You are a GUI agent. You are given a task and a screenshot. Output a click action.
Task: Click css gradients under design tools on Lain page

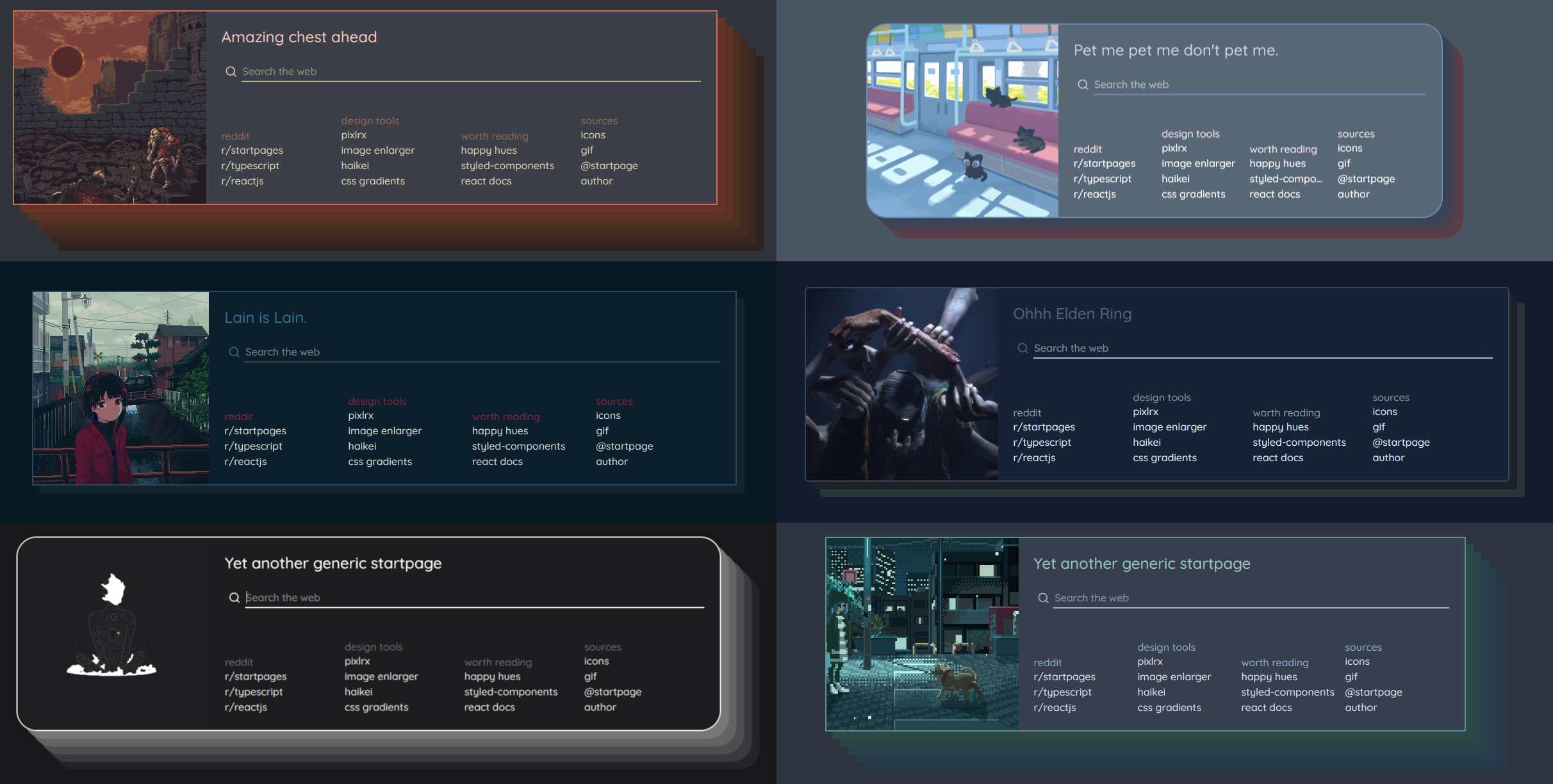[x=380, y=461]
